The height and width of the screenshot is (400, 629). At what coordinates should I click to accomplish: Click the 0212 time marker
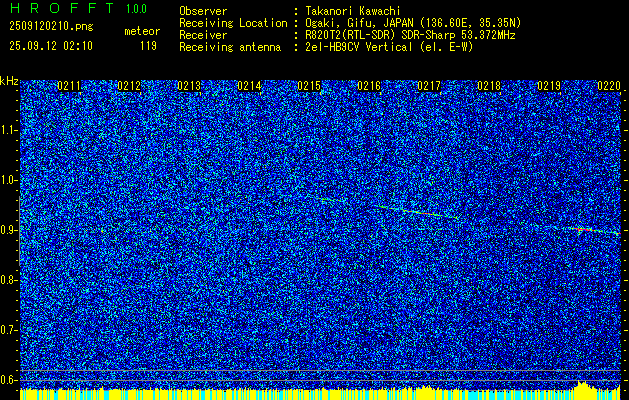click(x=129, y=86)
